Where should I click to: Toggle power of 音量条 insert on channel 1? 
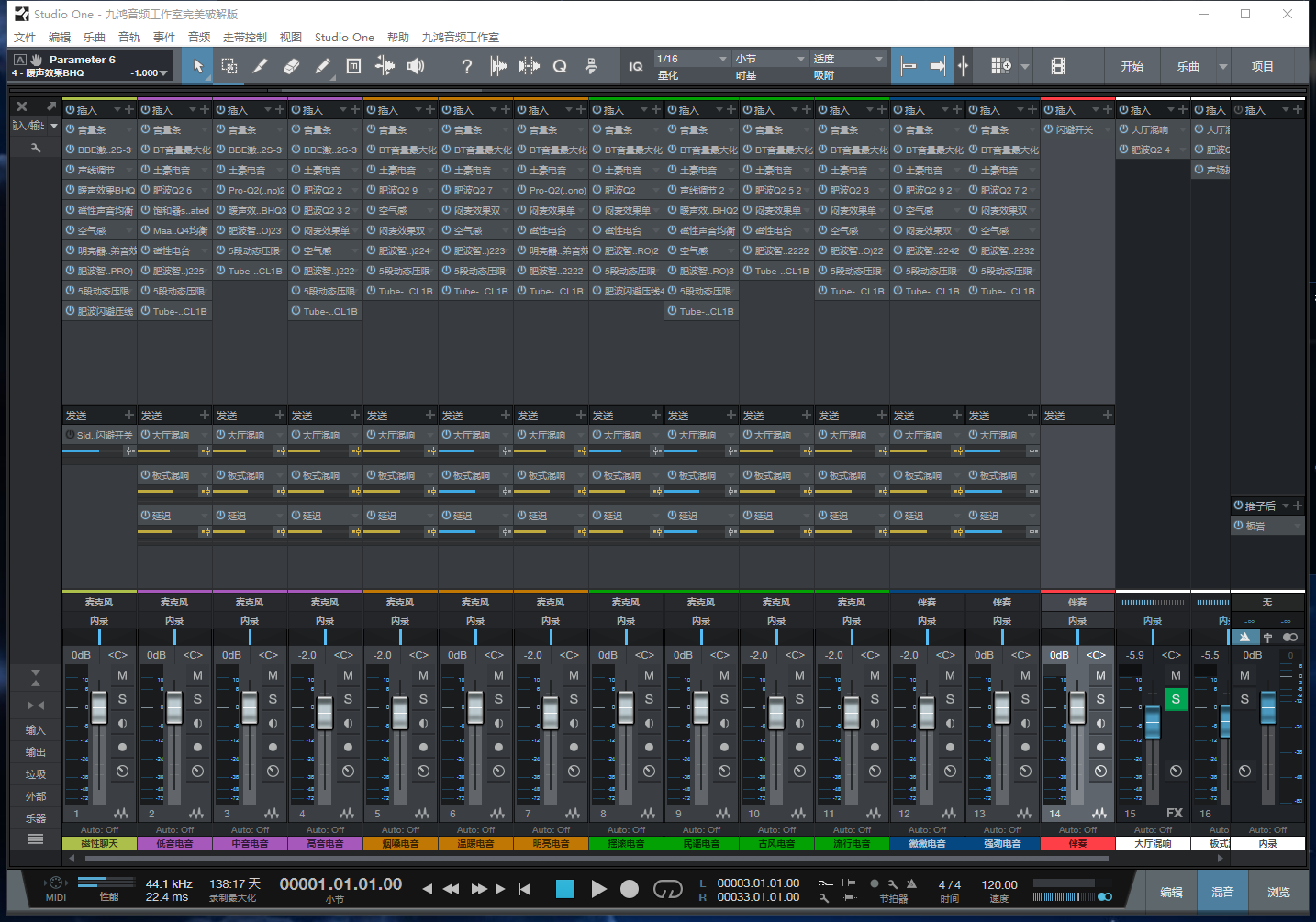[x=71, y=130]
